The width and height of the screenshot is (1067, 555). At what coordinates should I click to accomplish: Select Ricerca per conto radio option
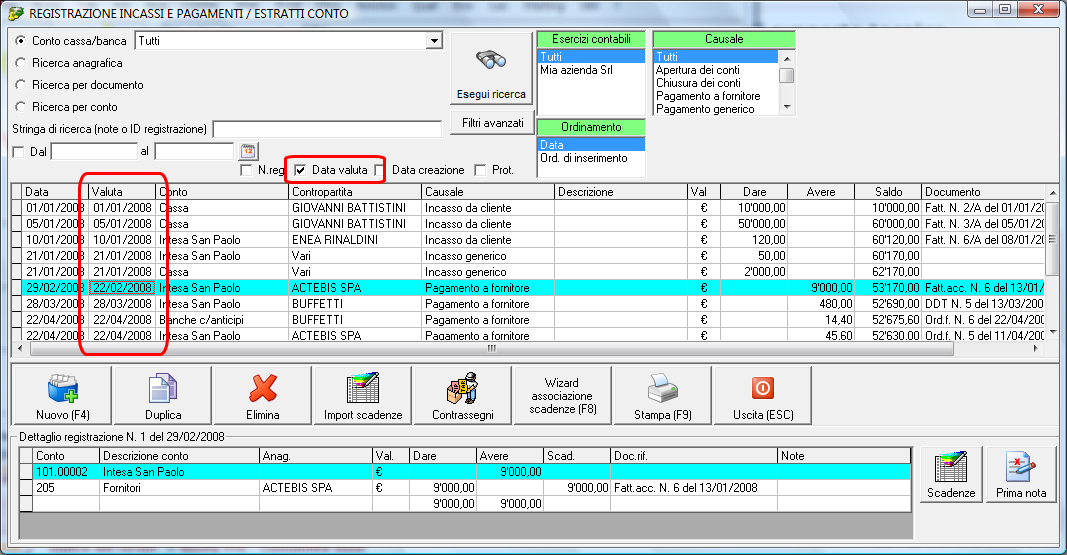click(20, 107)
